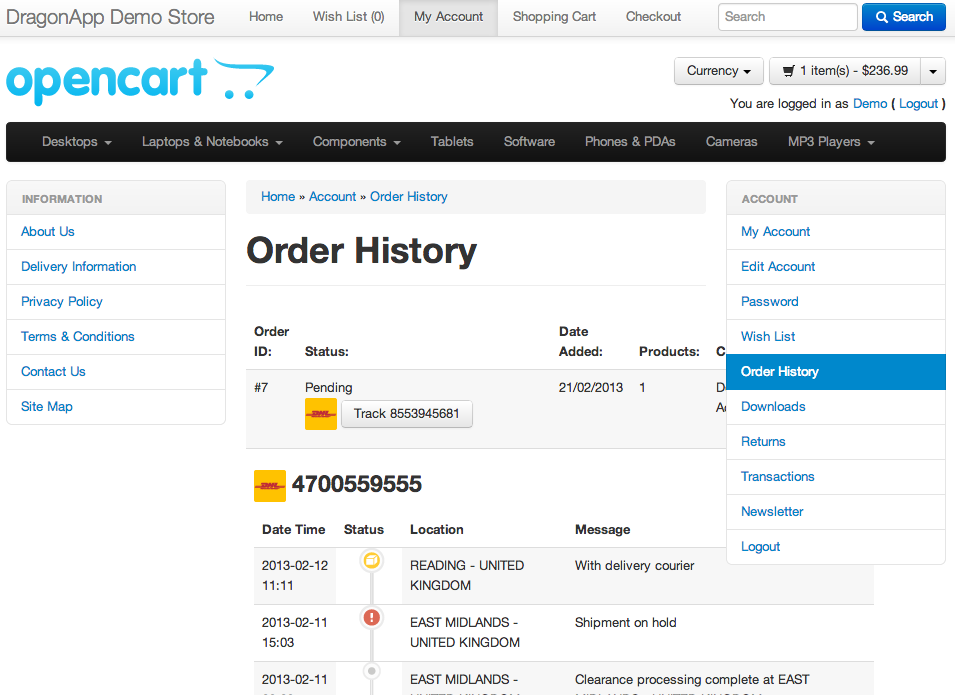The image size is (955, 695).
Task: Expand the MP3 Players menu
Action: point(831,142)
